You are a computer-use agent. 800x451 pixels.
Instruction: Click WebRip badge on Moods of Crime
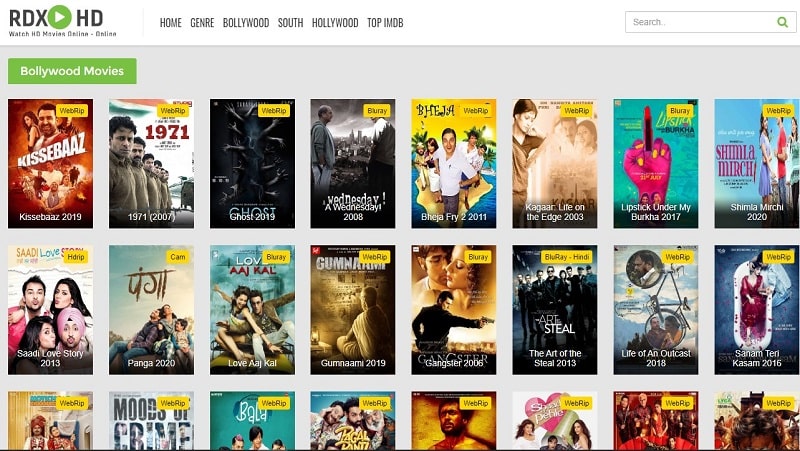pos(172,403)
